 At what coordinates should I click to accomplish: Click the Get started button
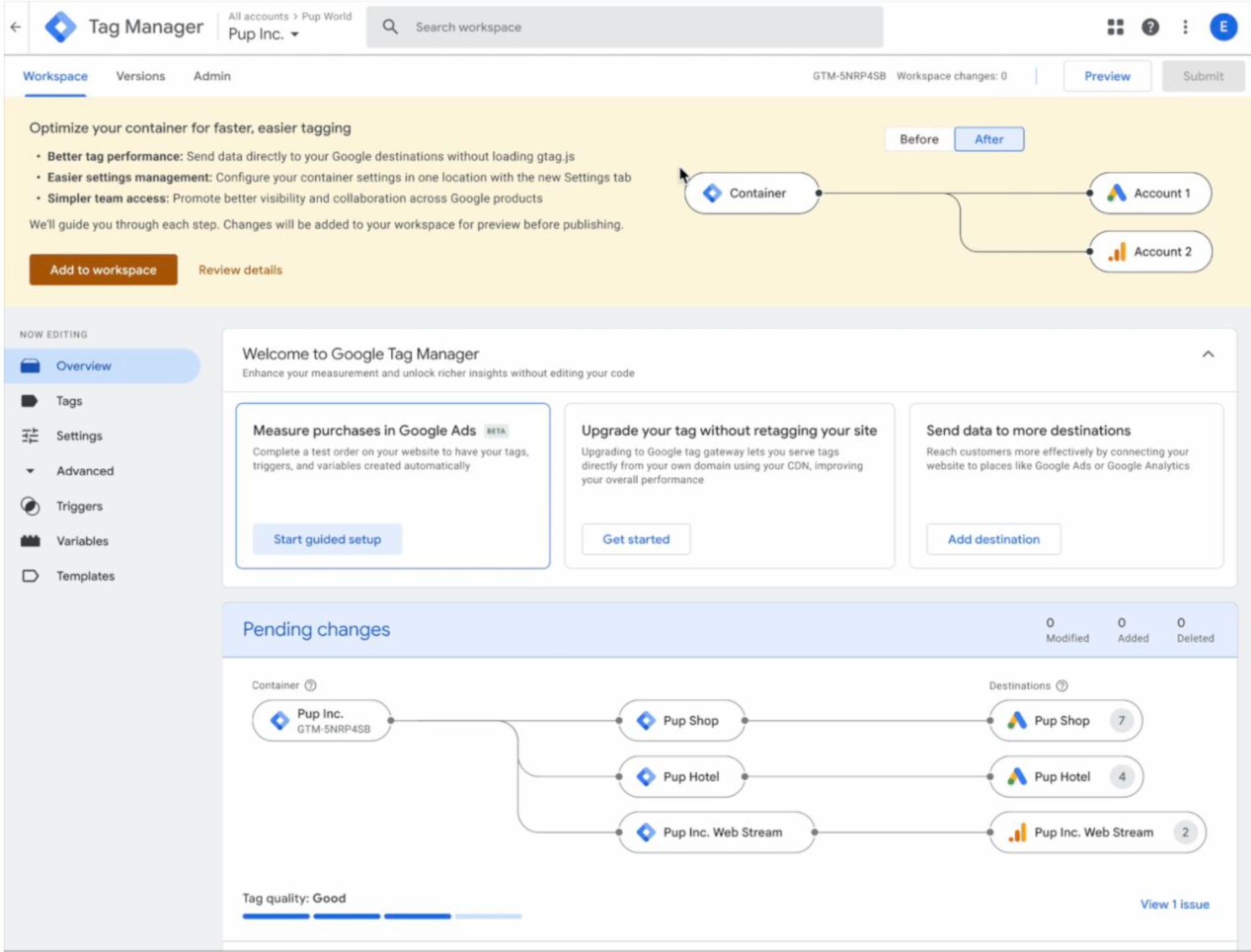click(x=636, y=539)
